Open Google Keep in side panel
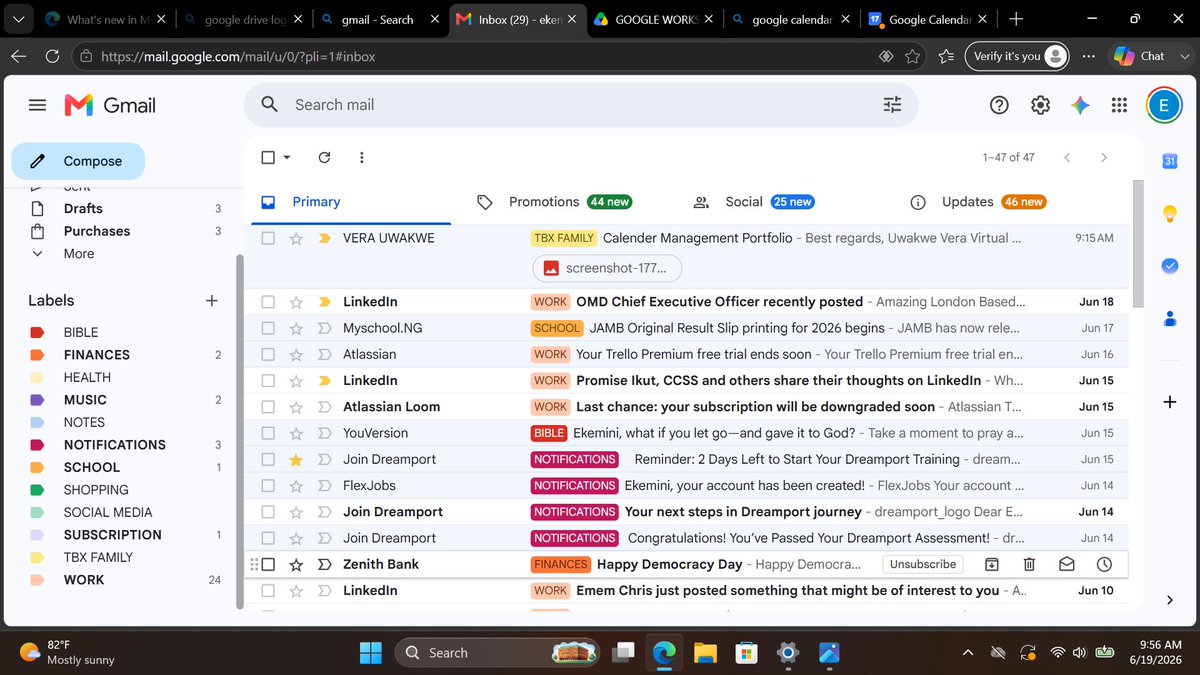 coord(1170,213)
